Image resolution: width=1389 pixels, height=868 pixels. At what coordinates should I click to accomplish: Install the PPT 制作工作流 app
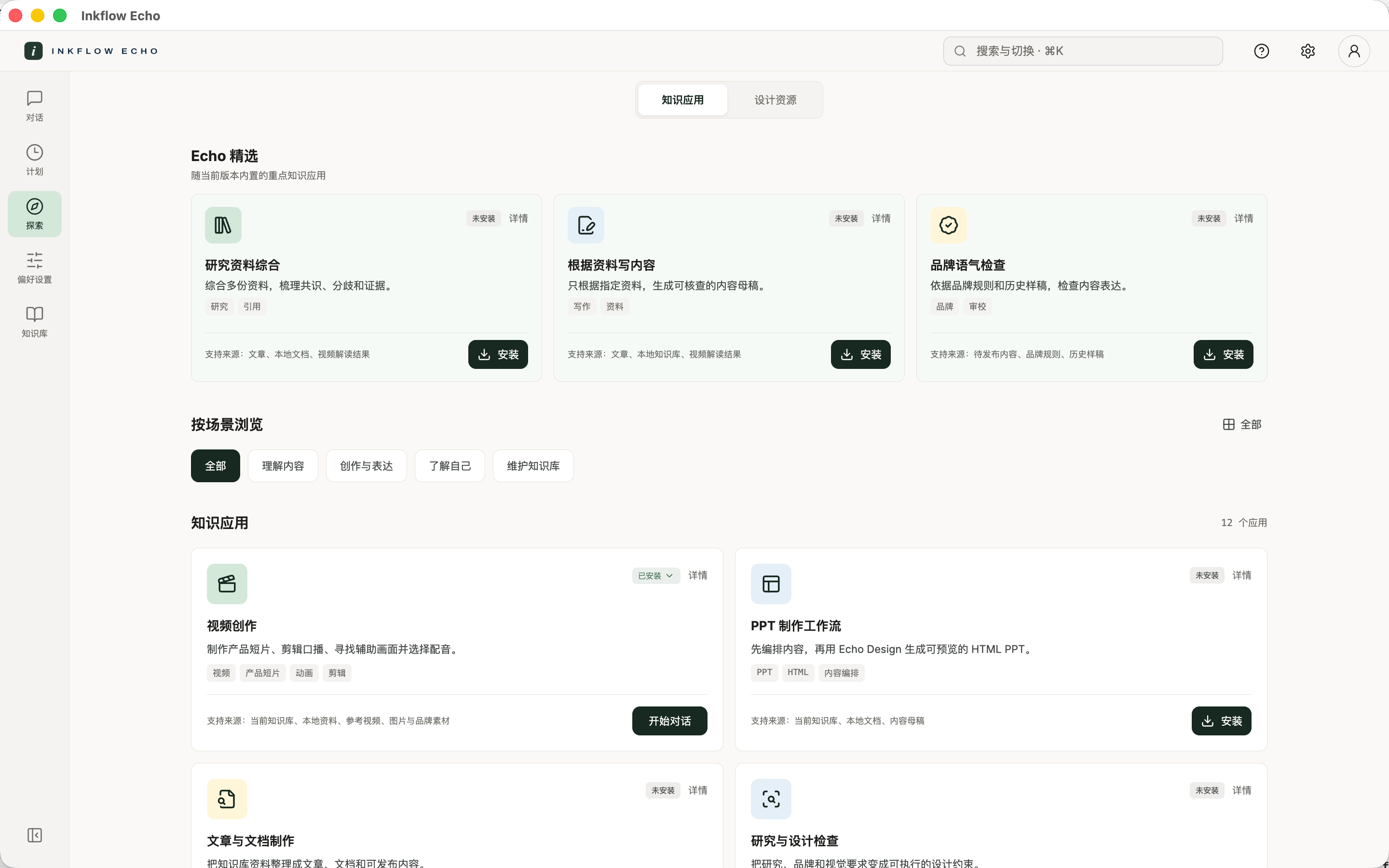click(1221, 720)
